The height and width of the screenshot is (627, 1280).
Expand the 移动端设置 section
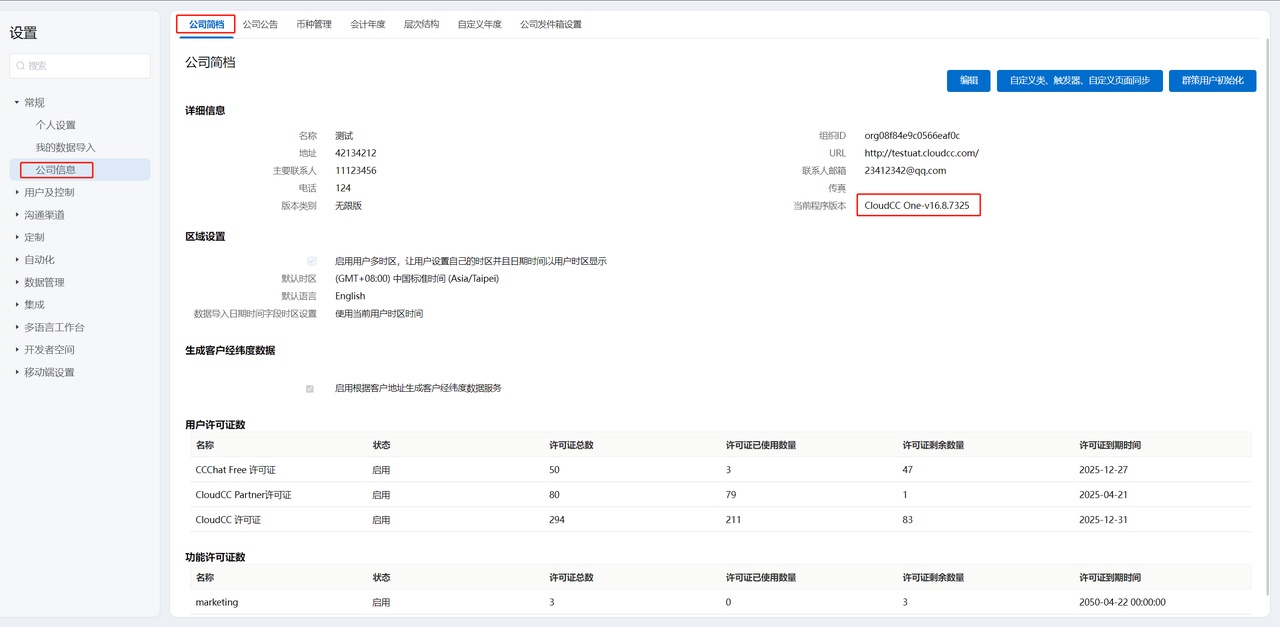(x=17, y=372)
